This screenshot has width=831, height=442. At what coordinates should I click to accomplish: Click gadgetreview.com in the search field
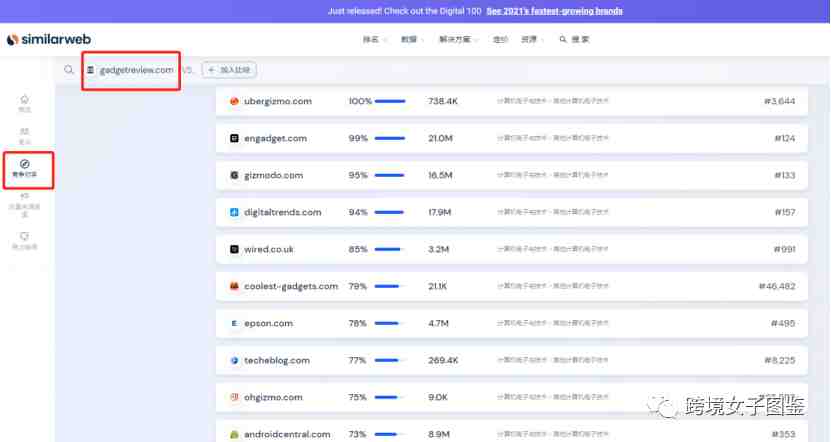(x=136, y=70)
